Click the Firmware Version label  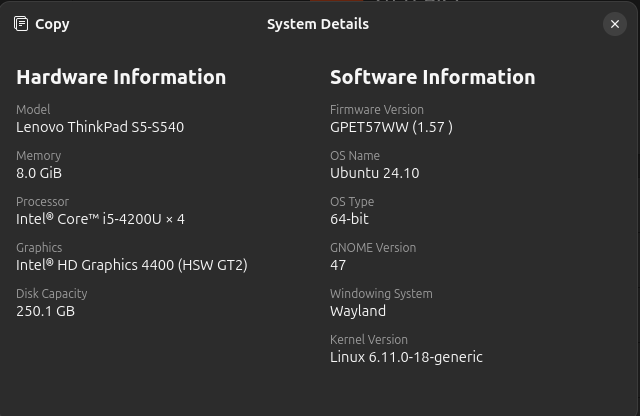[377, 110]
